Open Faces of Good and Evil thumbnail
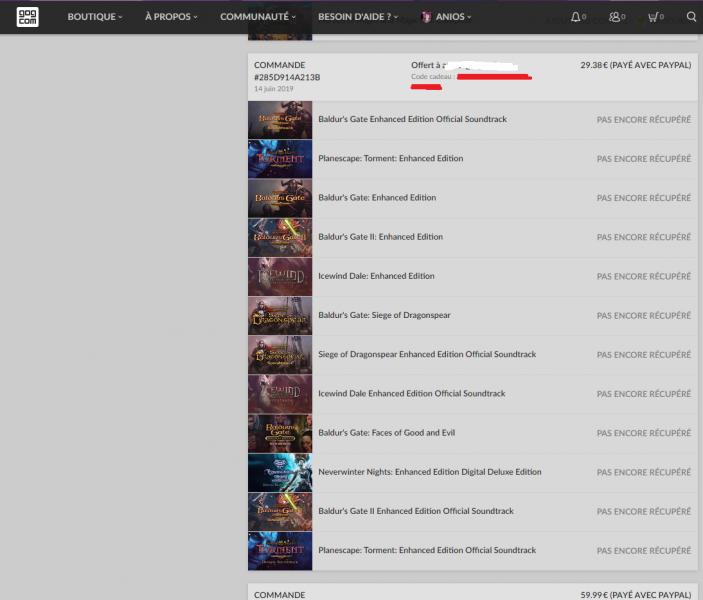 coord(280,433)
